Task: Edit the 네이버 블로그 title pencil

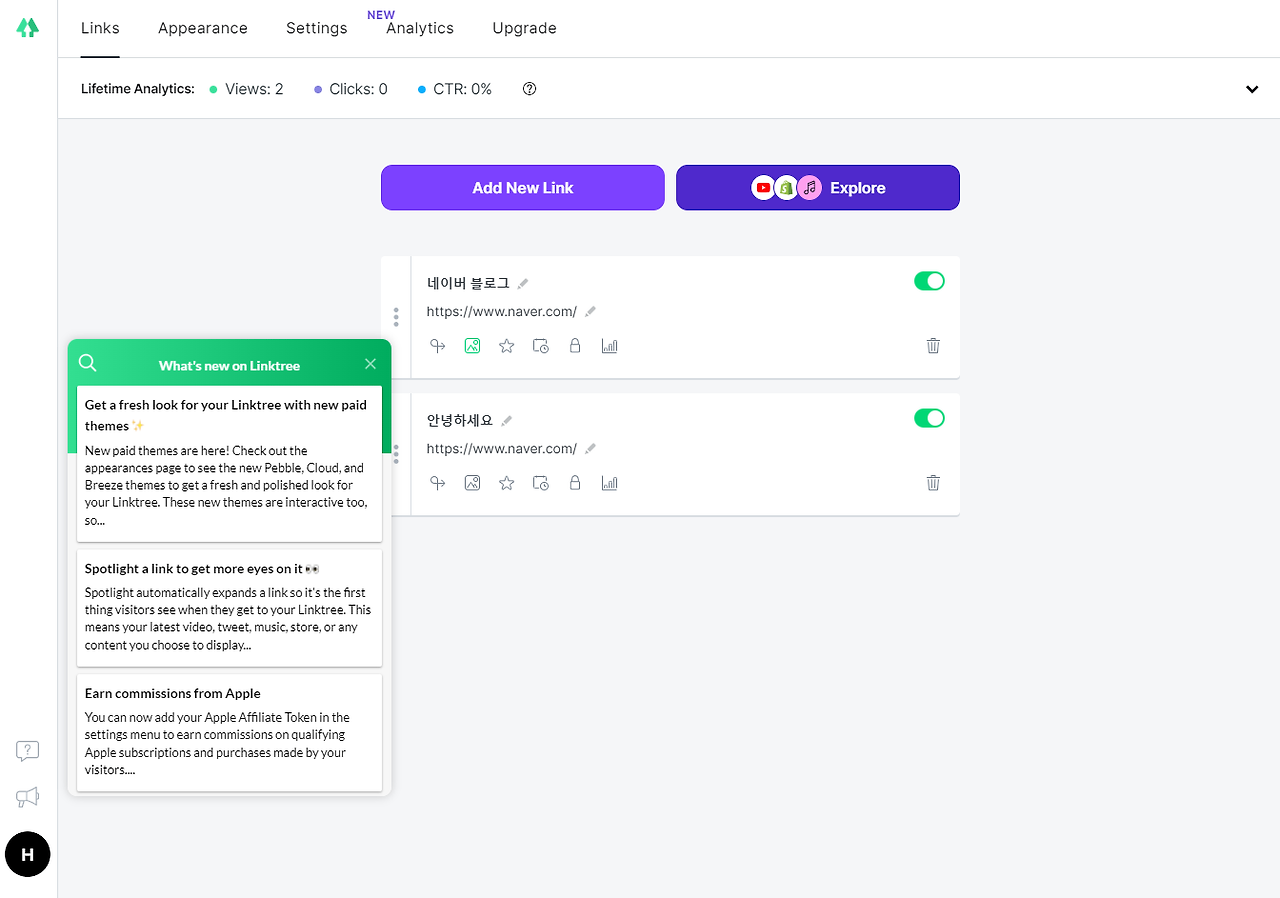Action: click(x=523, y=284)
